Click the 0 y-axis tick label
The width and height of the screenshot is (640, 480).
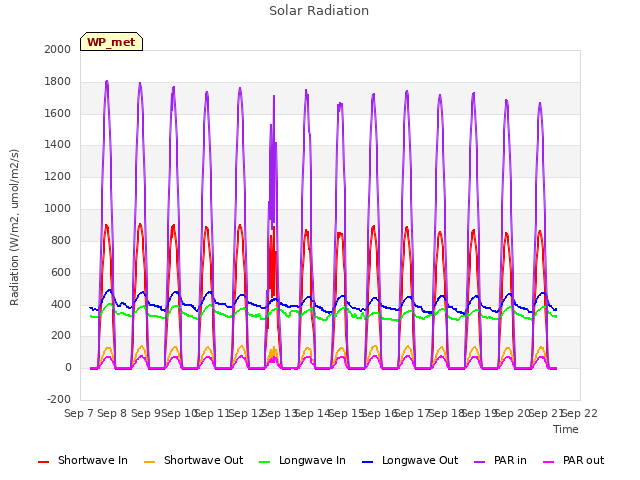(x=68, y=368)
